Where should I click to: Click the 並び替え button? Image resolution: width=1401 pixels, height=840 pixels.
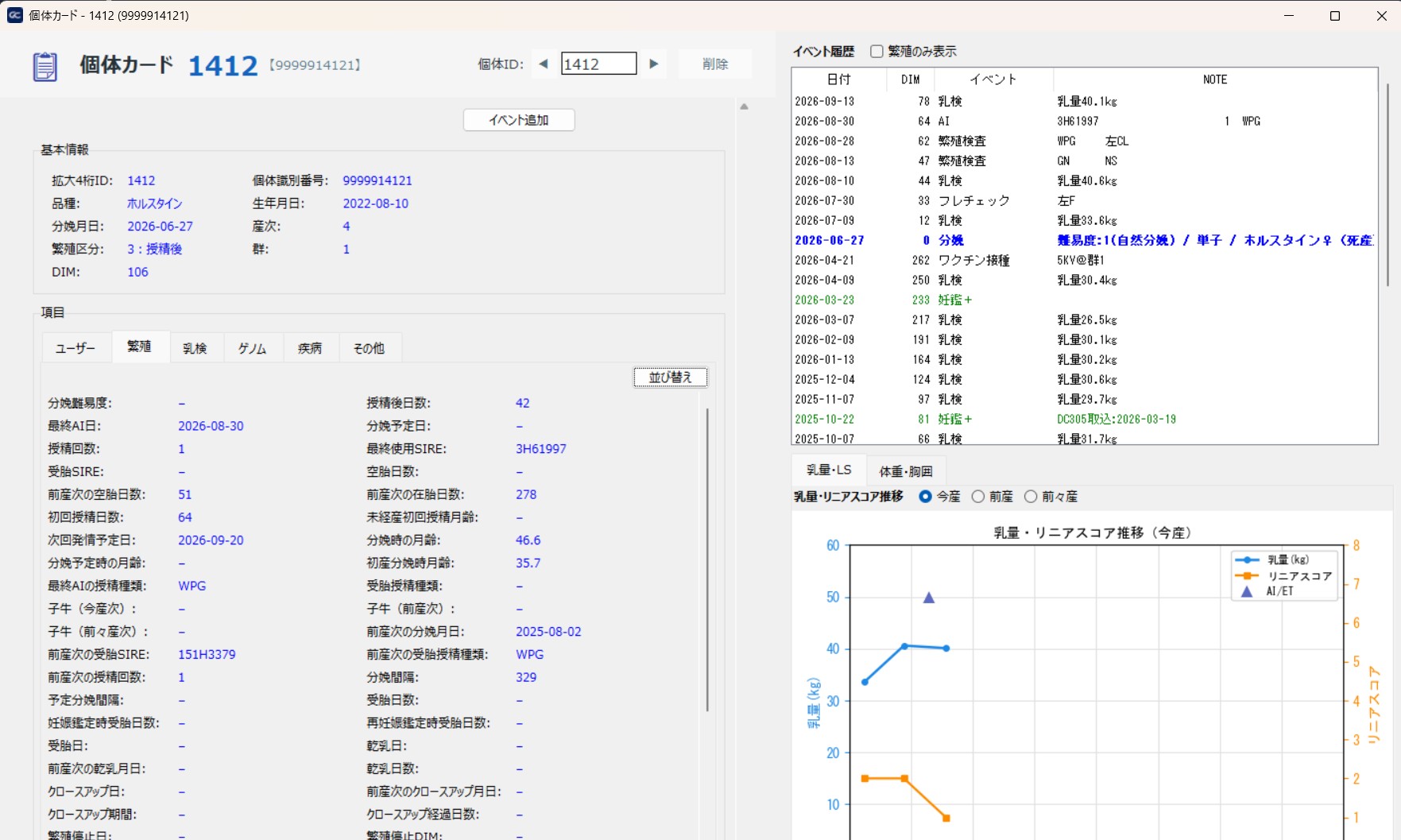(671, 377)
